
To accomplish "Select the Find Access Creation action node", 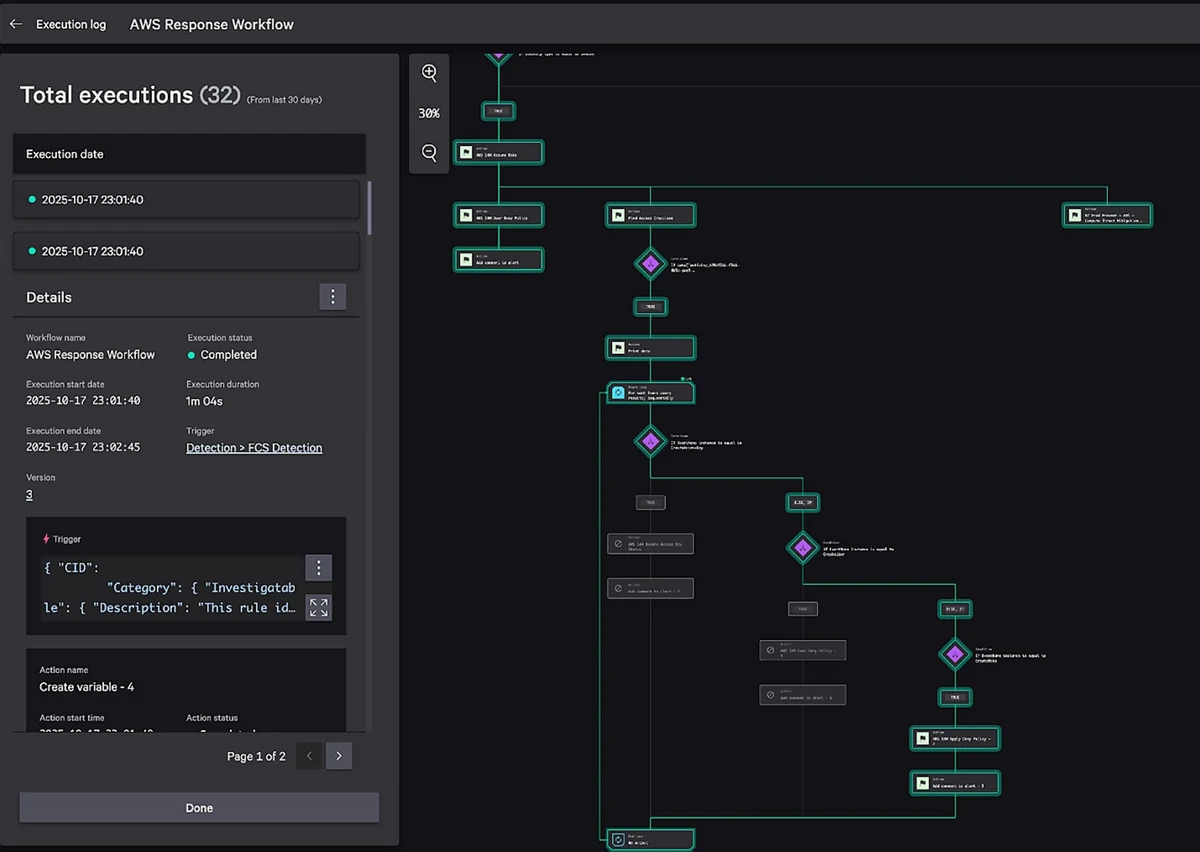I will point(650,215).
